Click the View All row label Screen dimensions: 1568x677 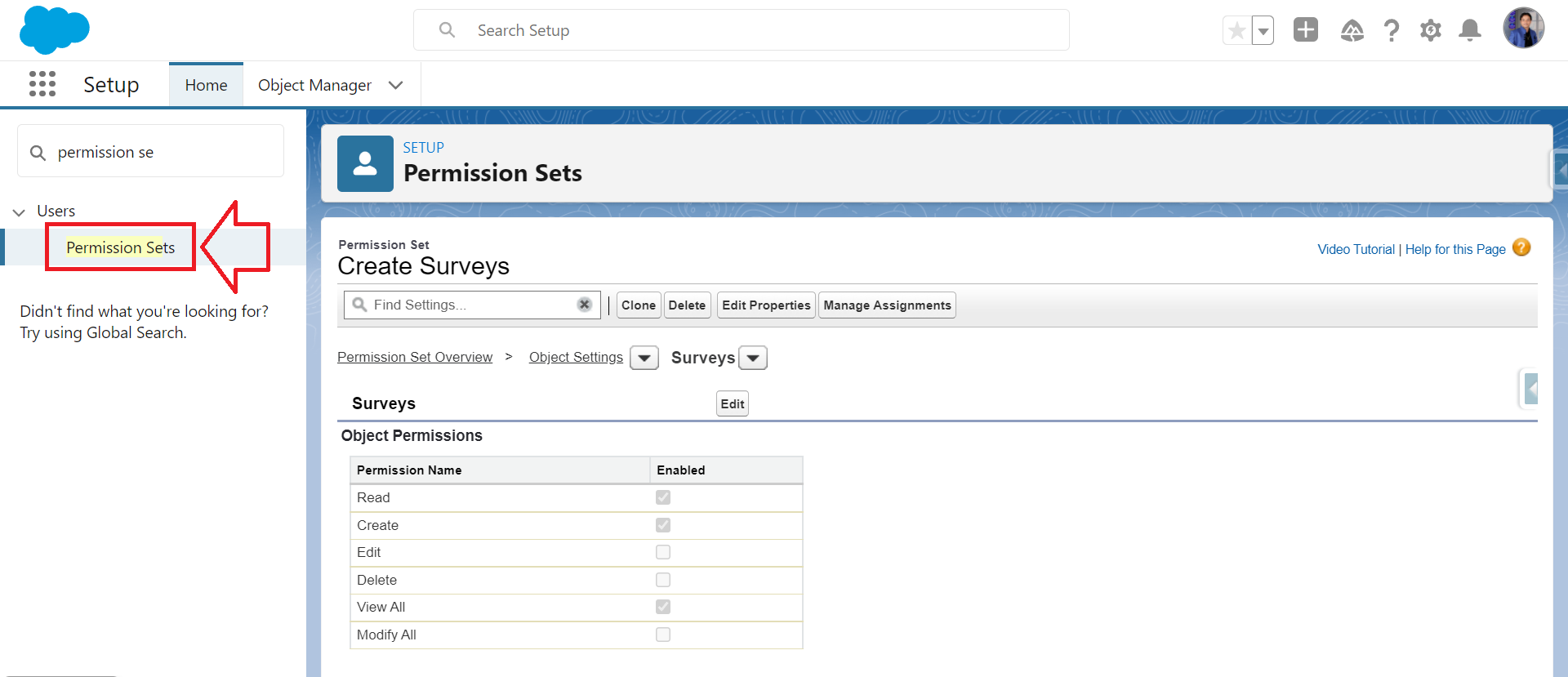pyautogui.click(x=381, y=607)
